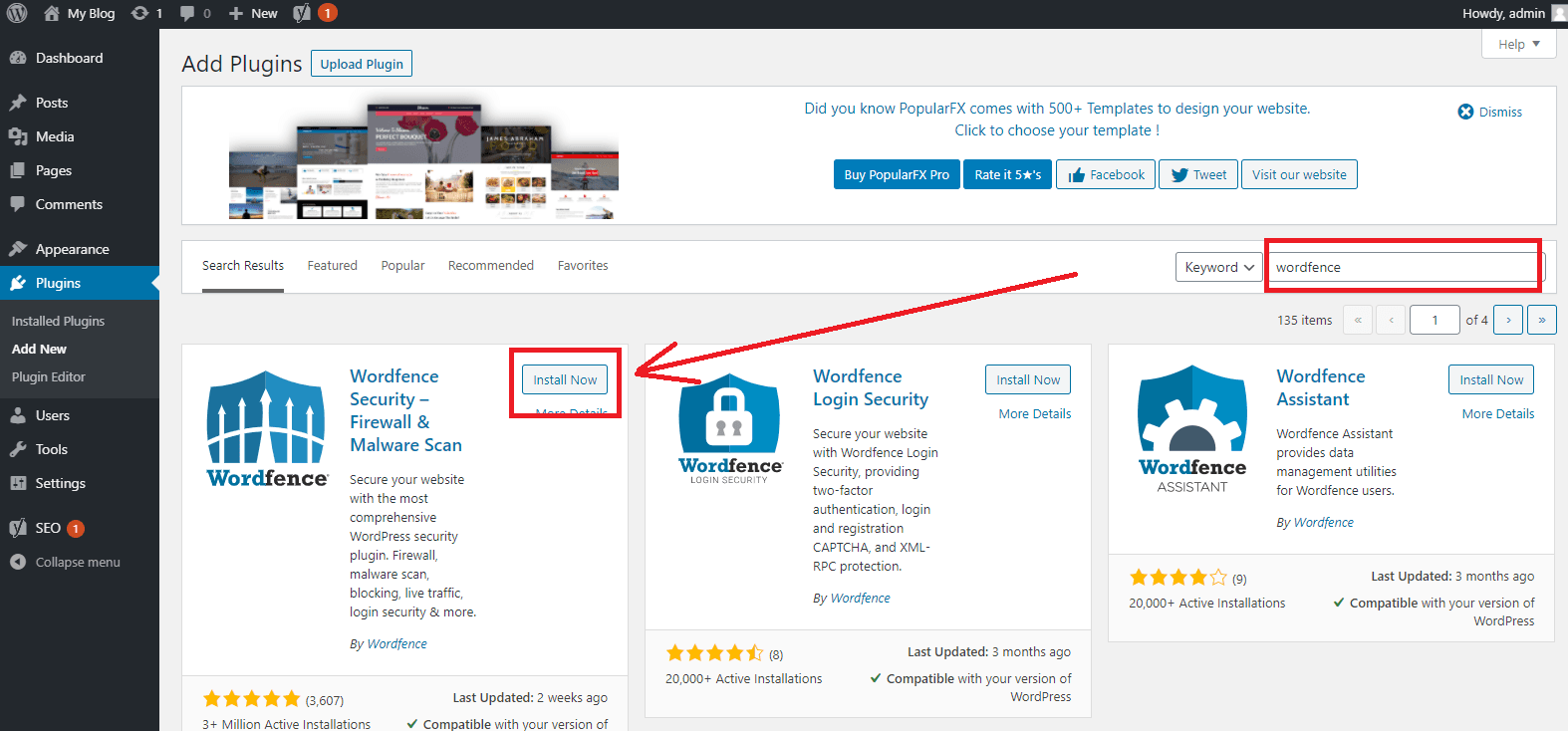Image resolution: width=1568 pixels, height=731 pixels.
Task: Click the Upload Plugin button
Action: pyautogui.click(x=362, y=64)
